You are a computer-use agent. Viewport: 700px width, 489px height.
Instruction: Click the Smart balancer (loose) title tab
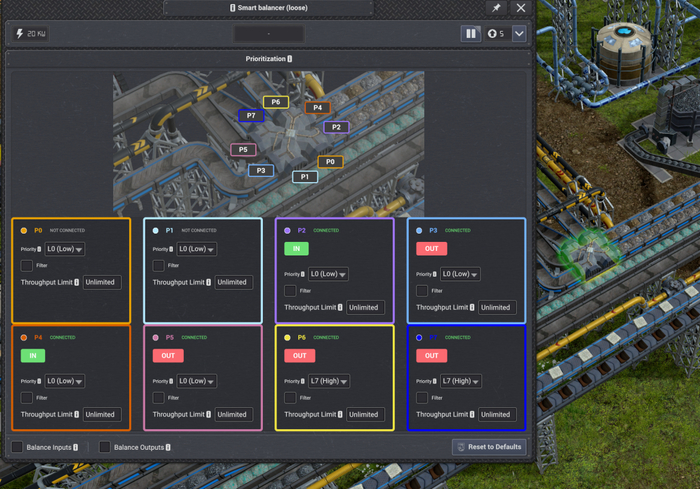(268, 8)
